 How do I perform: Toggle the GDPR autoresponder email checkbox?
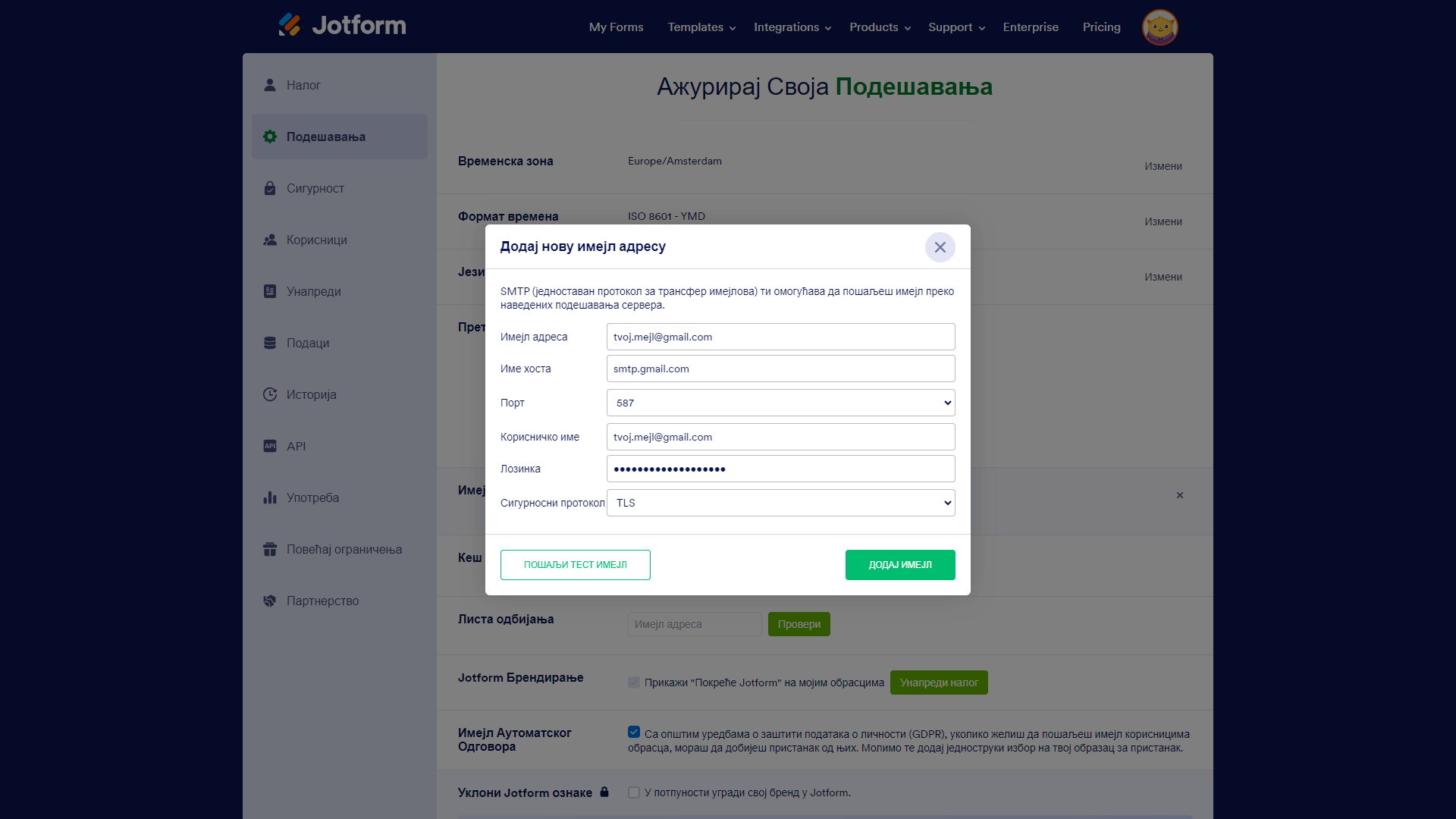[634, 733]
